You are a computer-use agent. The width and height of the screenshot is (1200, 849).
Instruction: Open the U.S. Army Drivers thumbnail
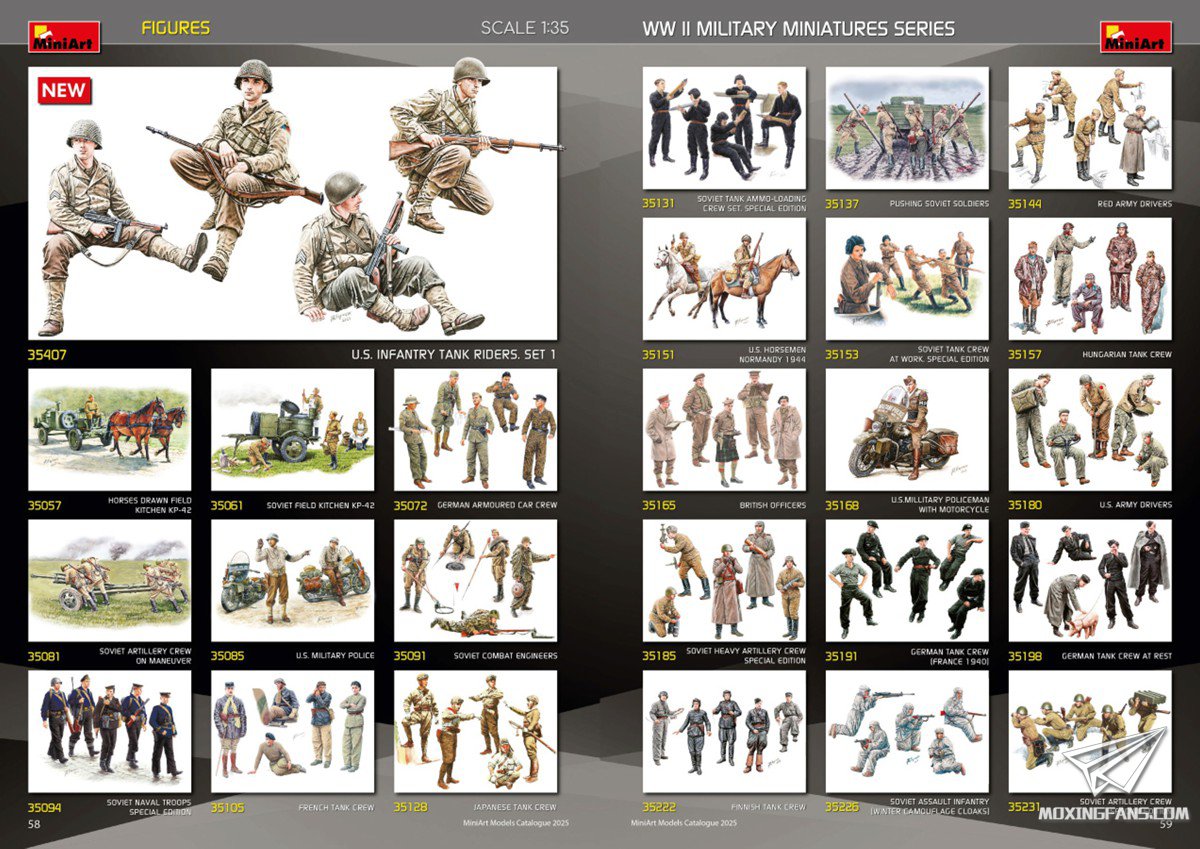[1090, 430]
